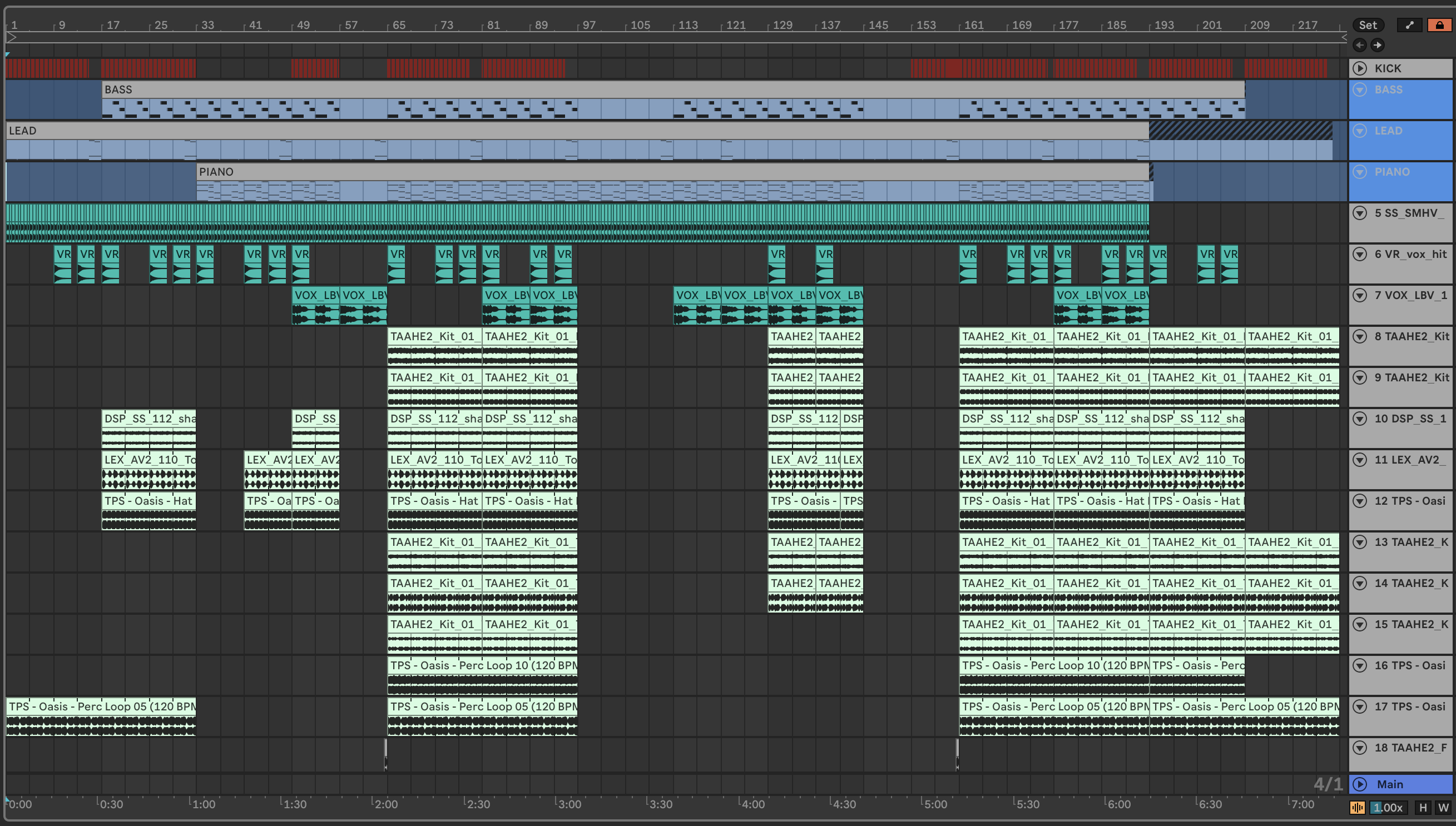Unfold the Main track
Screen dimensions: 1456x826
1360,784
